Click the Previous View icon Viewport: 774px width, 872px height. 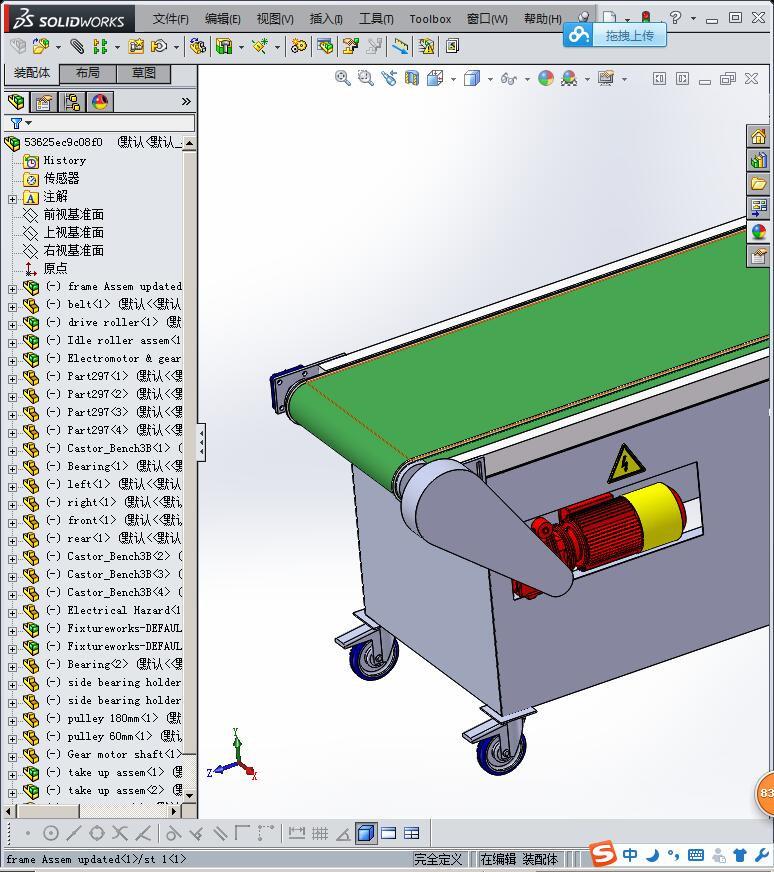[389, 78]
